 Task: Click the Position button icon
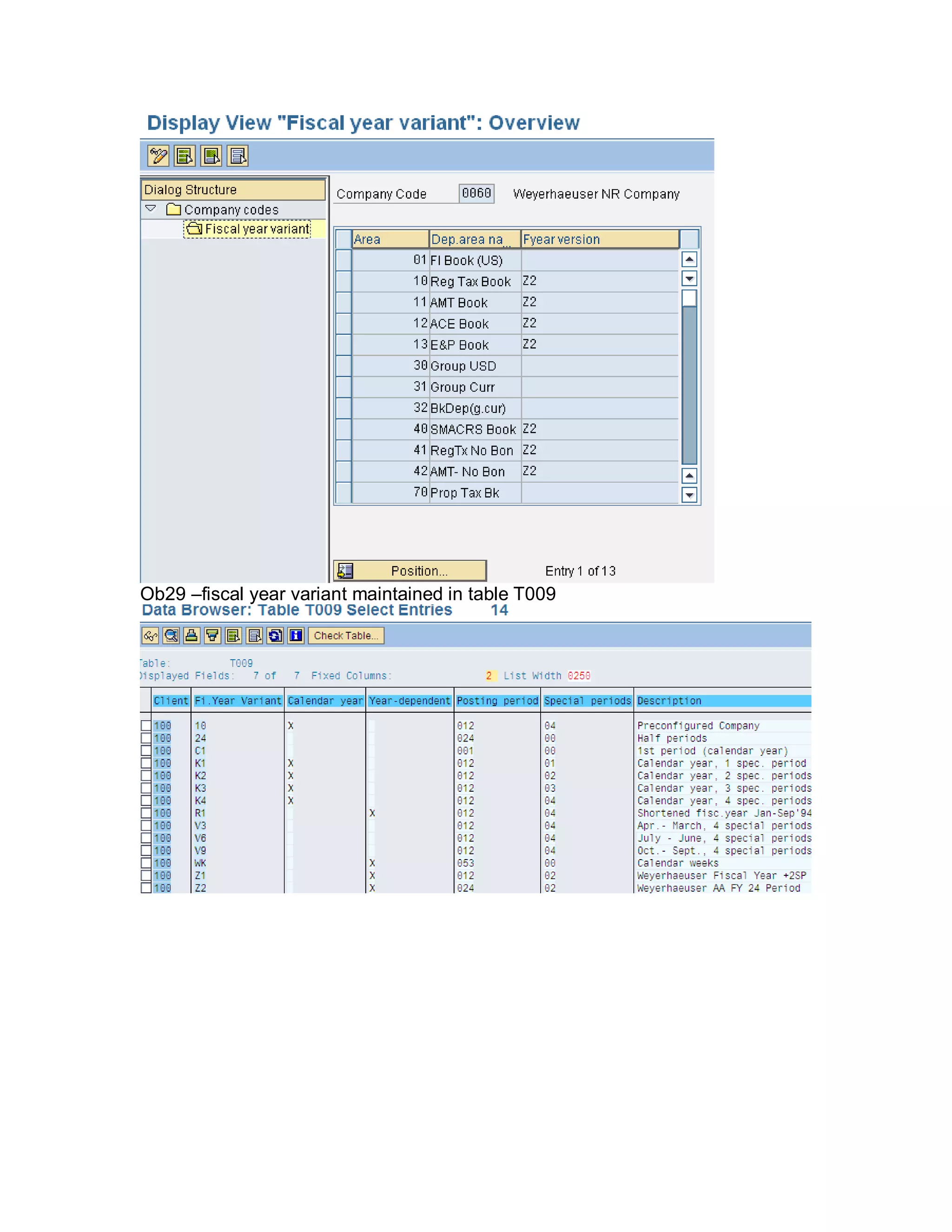[346, 571]
